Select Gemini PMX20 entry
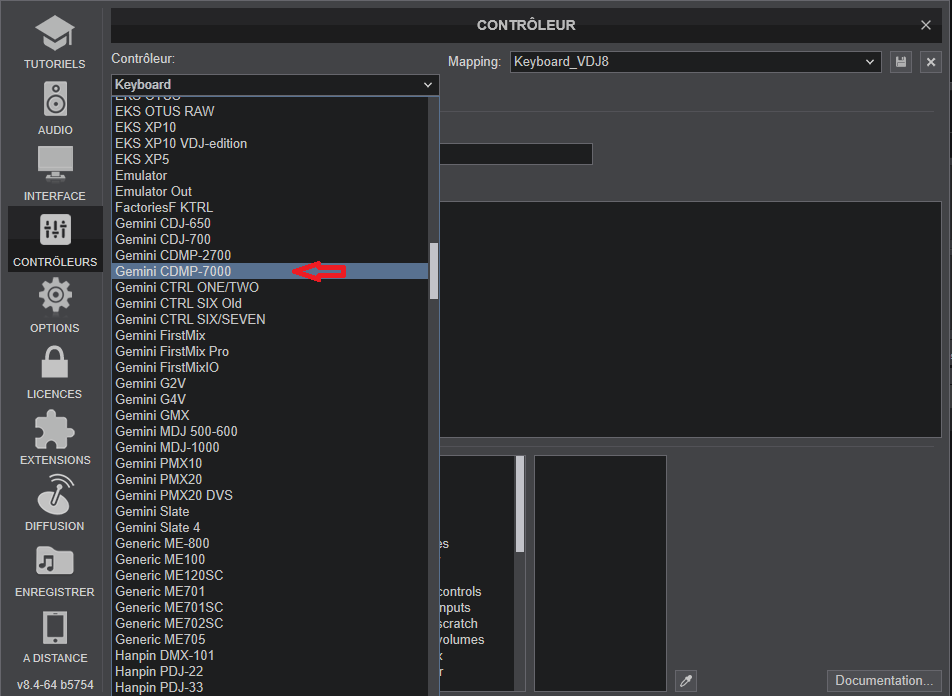This screenshot has width=952, height=696. coord(270,479)
